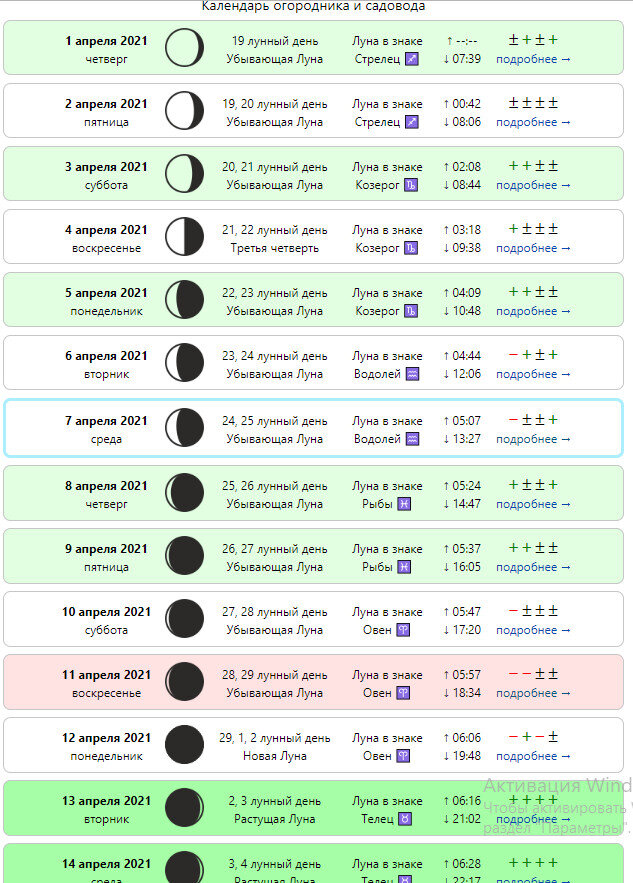This screenshot has width=633, height=883.
Task: Click the moonset time '18:34'
Action: (x=467, y=693)
